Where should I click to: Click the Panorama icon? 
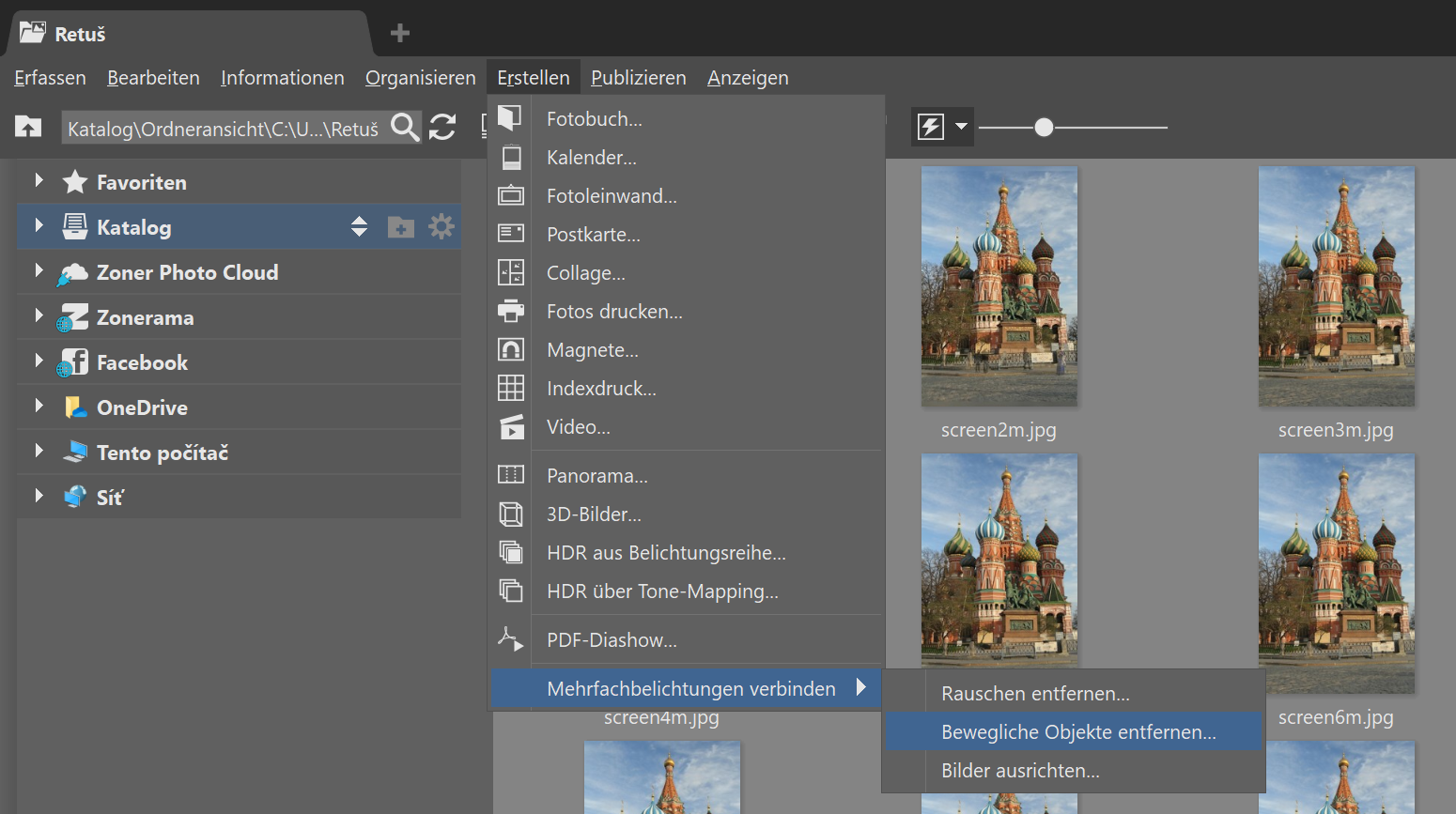pos(510,474)
